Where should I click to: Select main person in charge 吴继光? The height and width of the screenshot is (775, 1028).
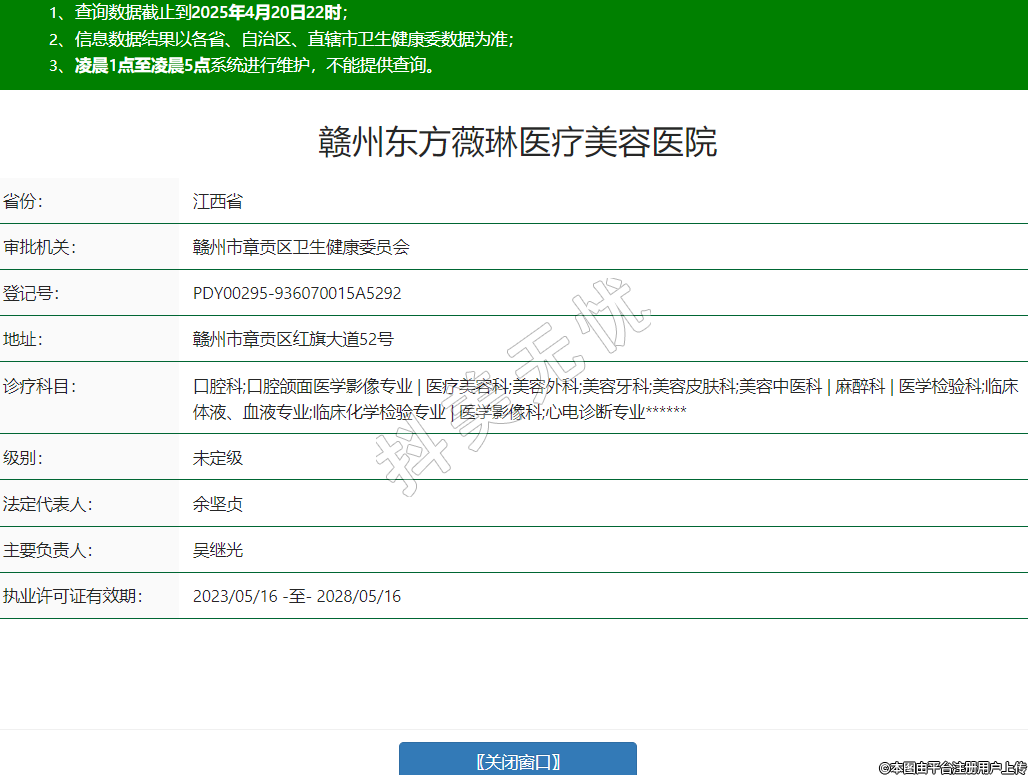(218, 550)
